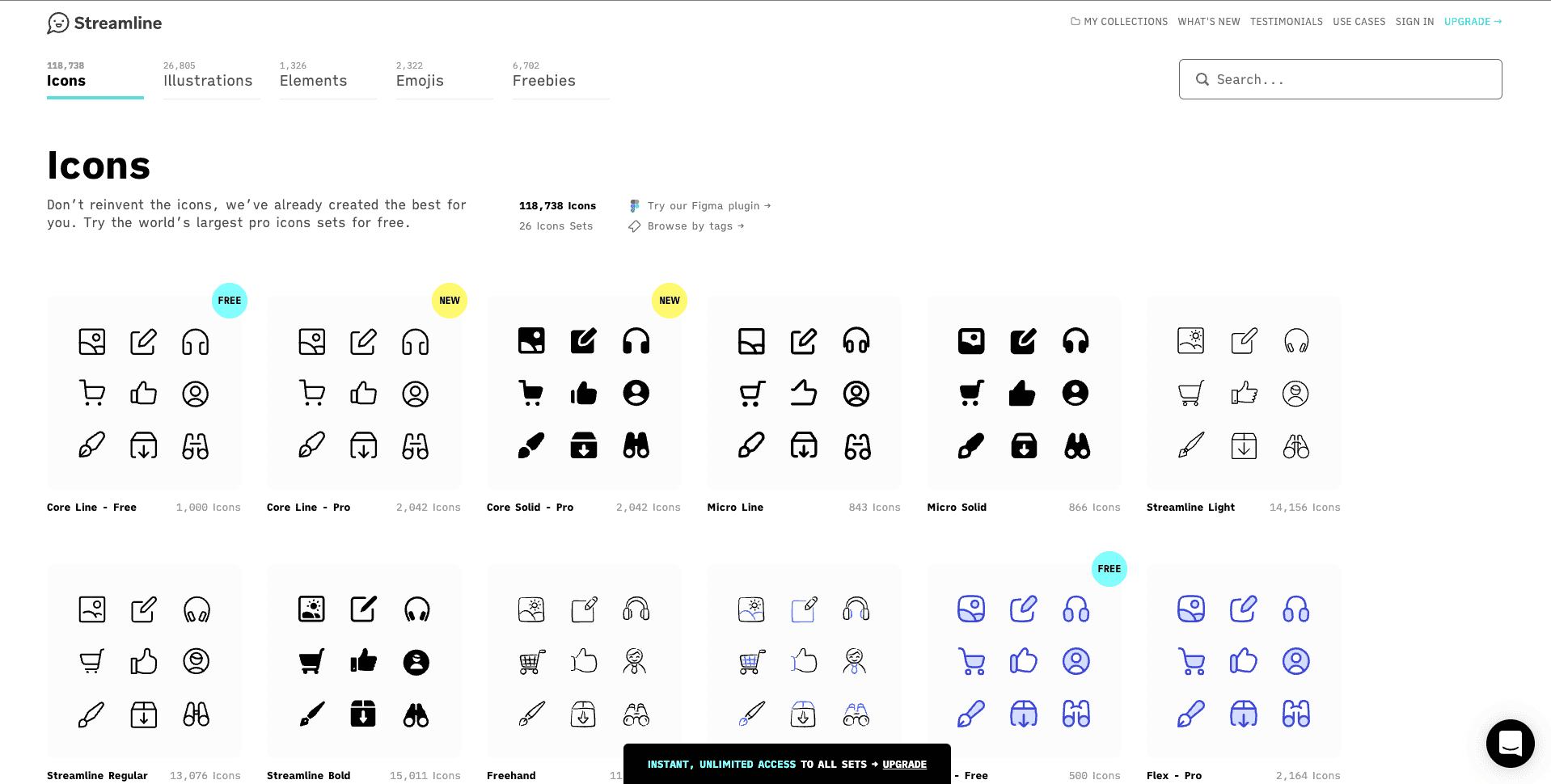Click the FREE badge on Core Line - Free
Viewport: 1551px width, 784px height.
coord(230,301)
